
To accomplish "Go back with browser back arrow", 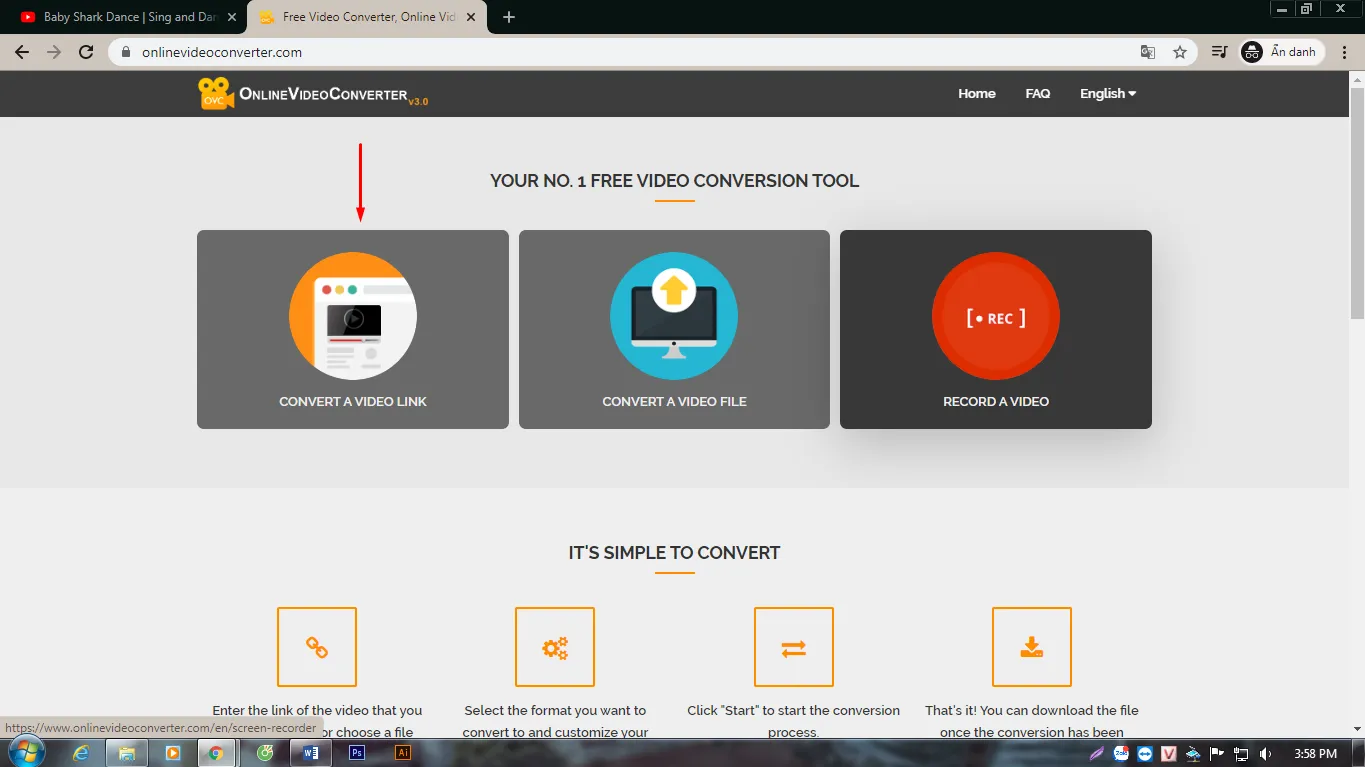I will pos(22,52).
